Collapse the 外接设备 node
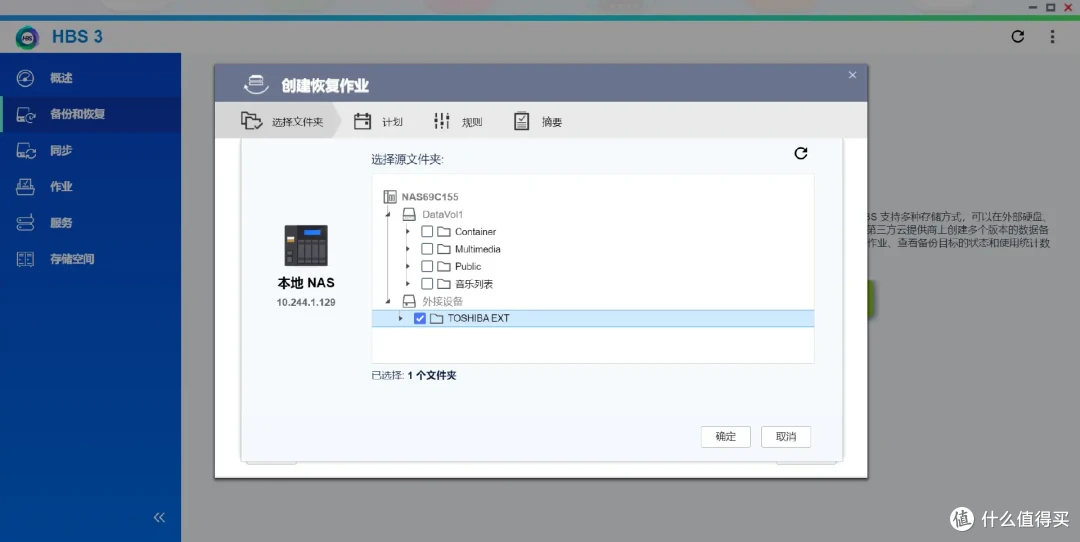 [x=388, y=301]
